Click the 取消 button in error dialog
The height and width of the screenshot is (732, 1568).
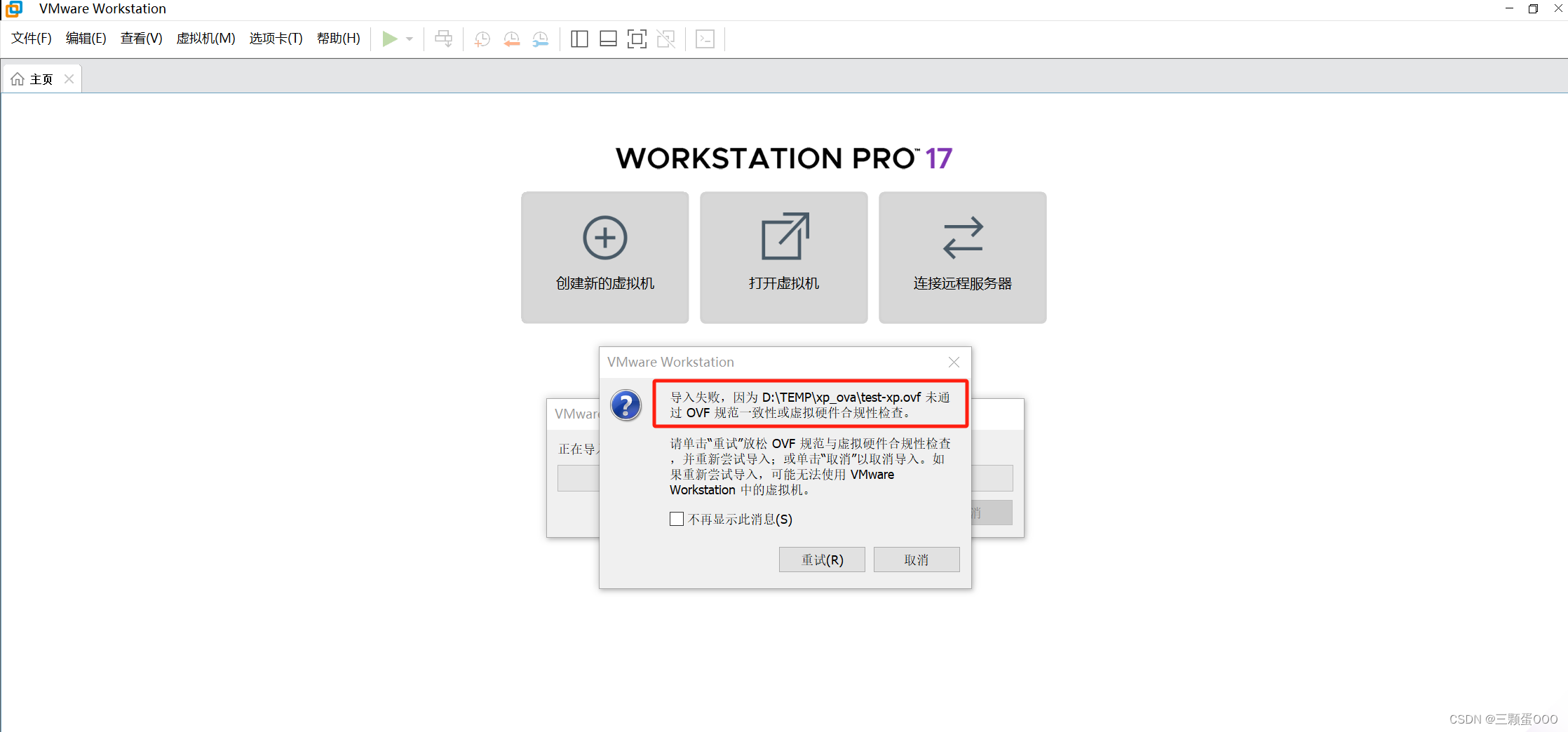pos(917,560)
